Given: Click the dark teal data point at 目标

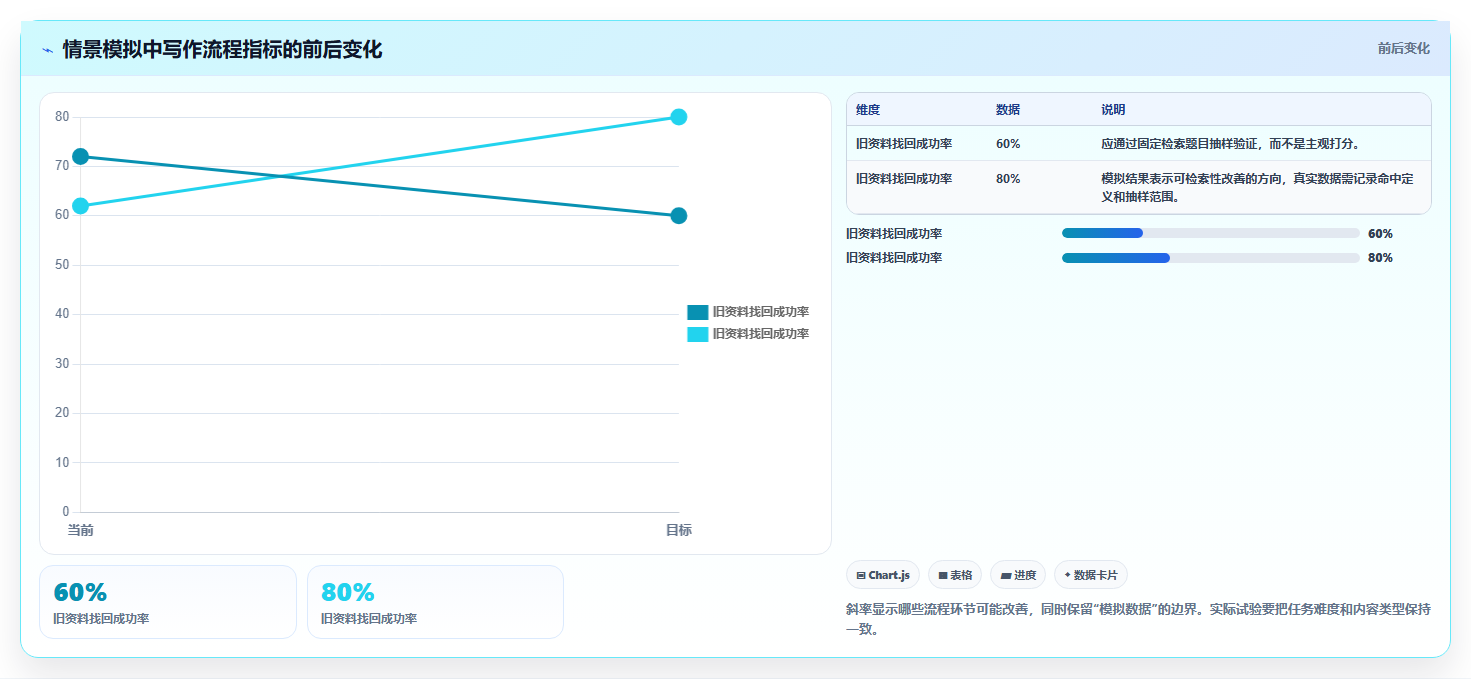Looking at the screenshot, I should tap(679, 216).
